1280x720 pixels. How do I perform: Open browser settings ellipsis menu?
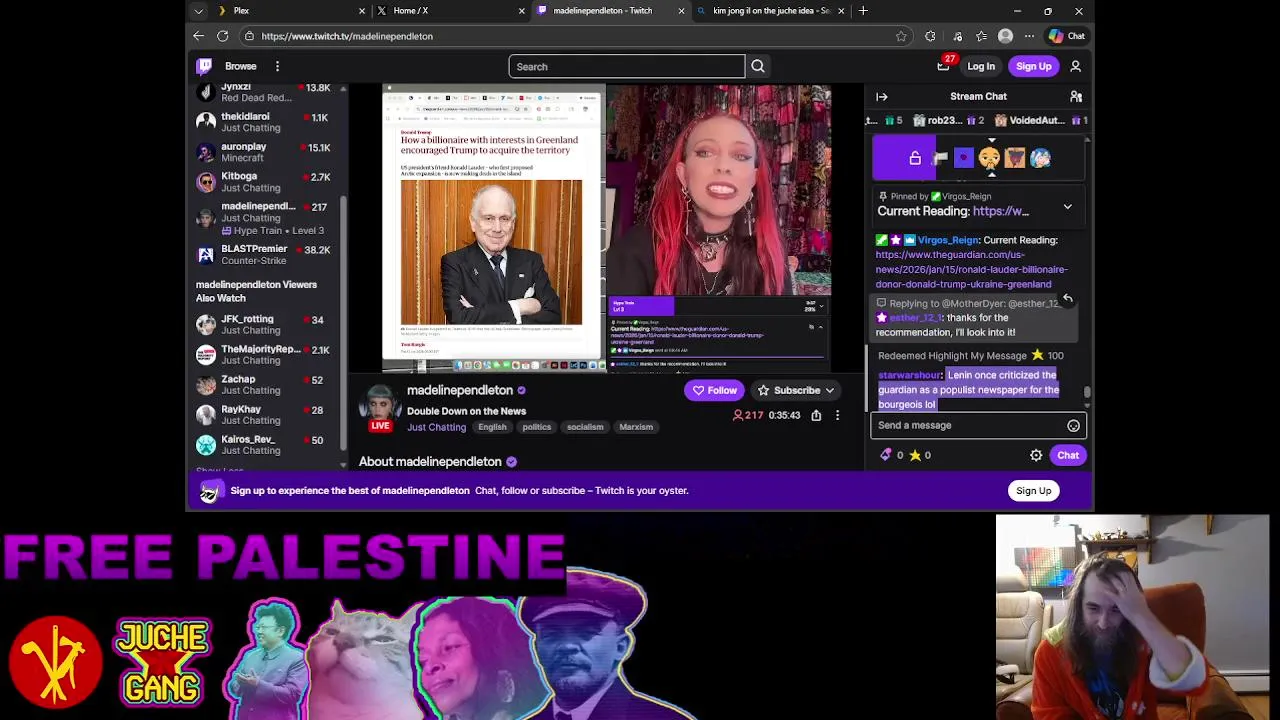[x=1029, y=36]
